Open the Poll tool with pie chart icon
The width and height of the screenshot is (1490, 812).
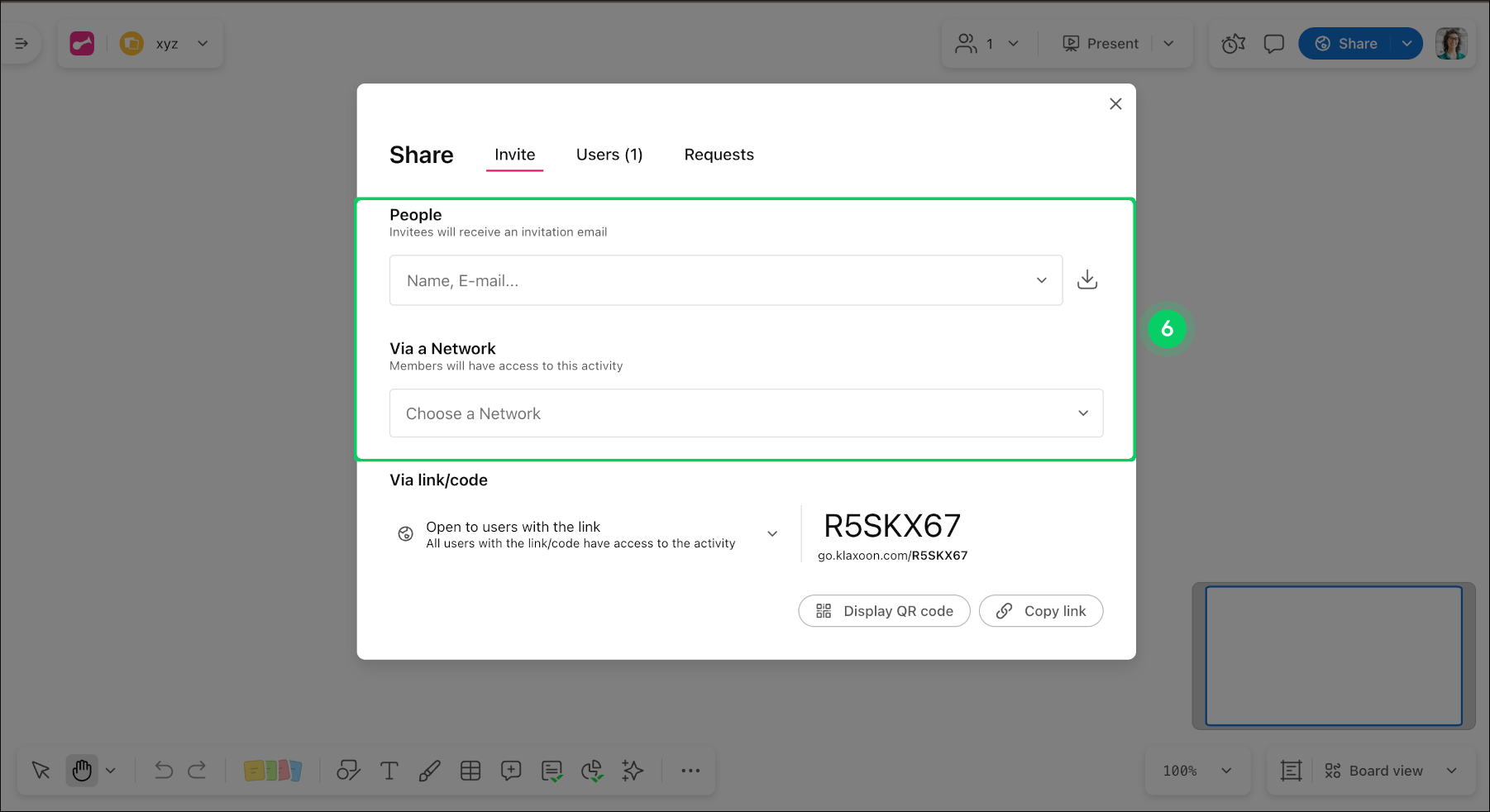[x=592, y=770]
